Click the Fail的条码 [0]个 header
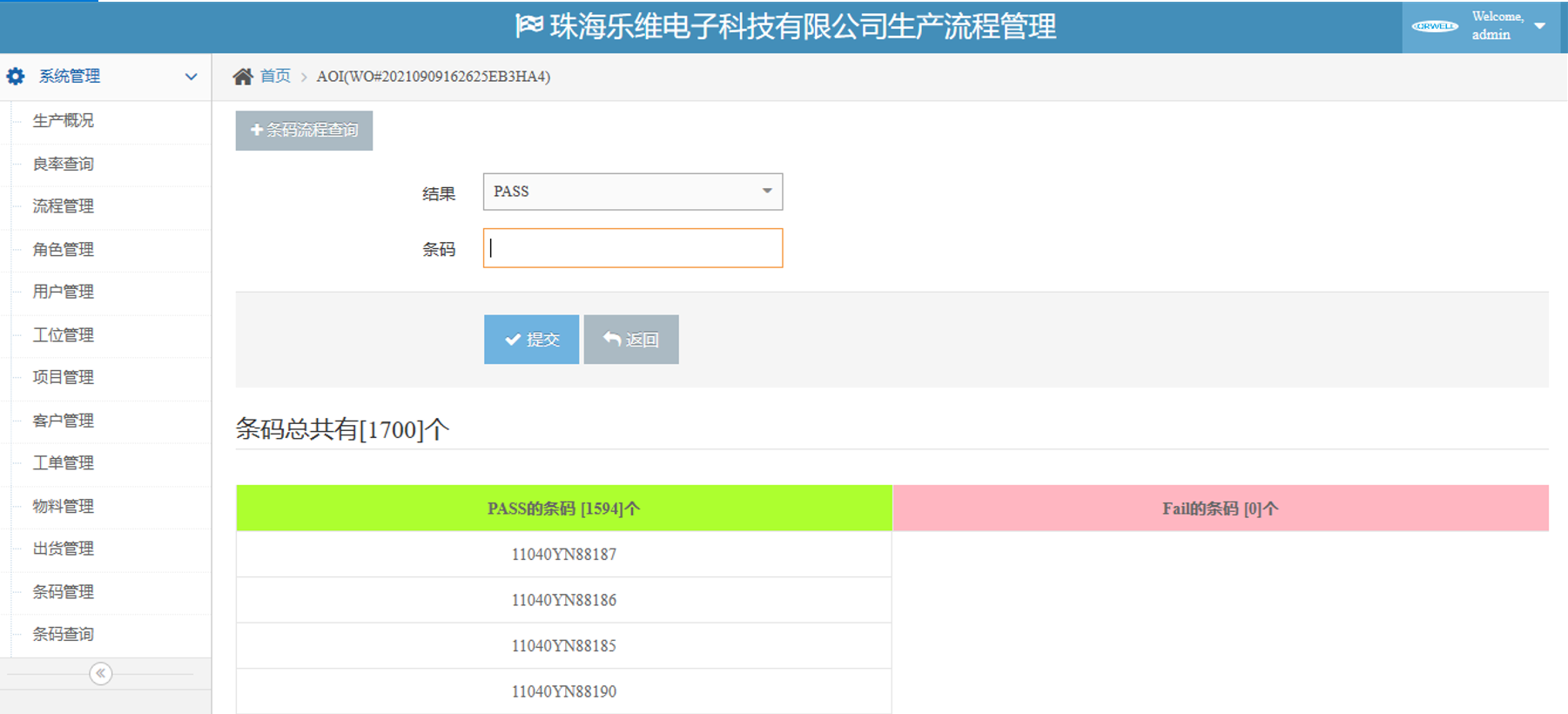 (x=1221, y=509)
